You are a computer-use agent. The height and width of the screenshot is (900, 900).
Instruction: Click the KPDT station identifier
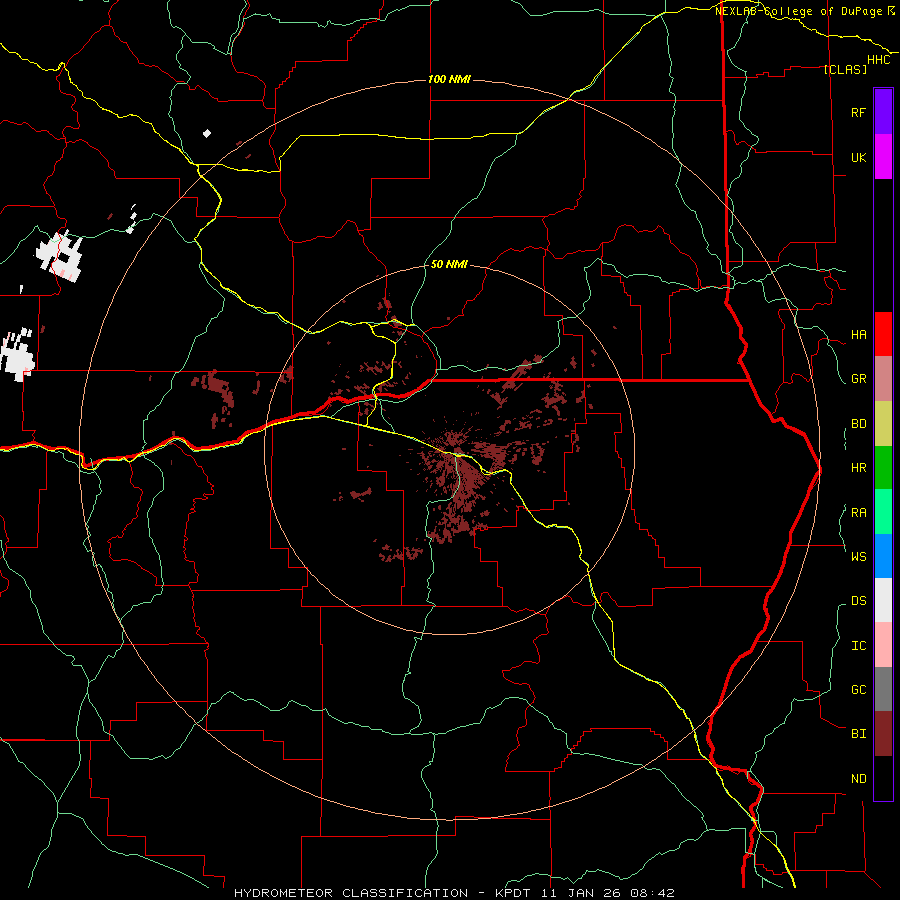click(x=511, y=893)
